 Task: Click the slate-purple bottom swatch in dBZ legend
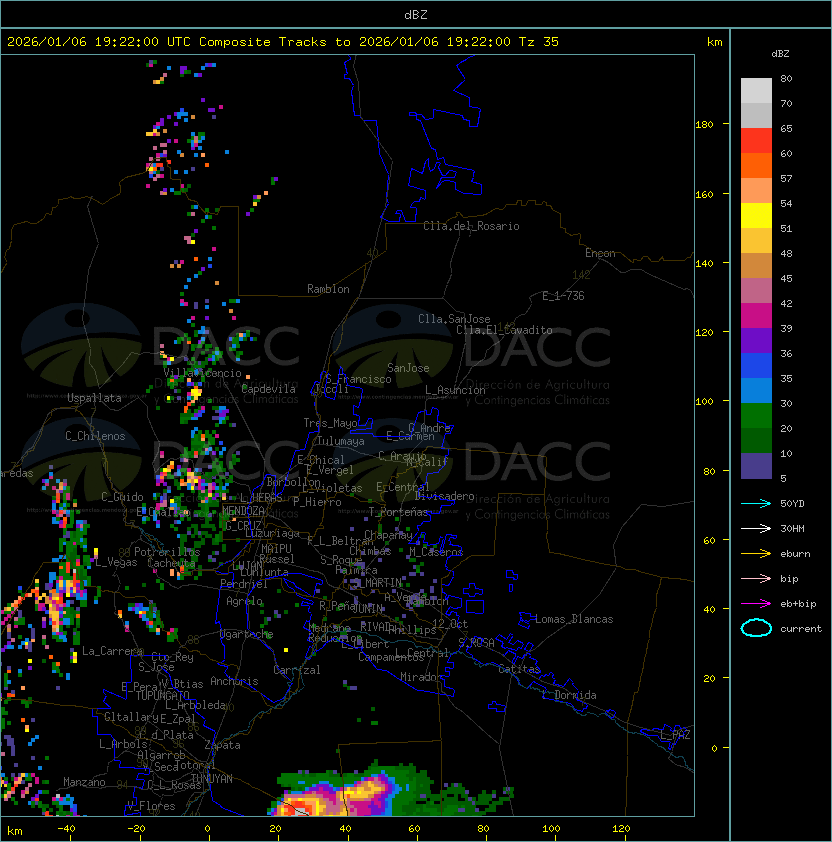(x=756, y=466)
